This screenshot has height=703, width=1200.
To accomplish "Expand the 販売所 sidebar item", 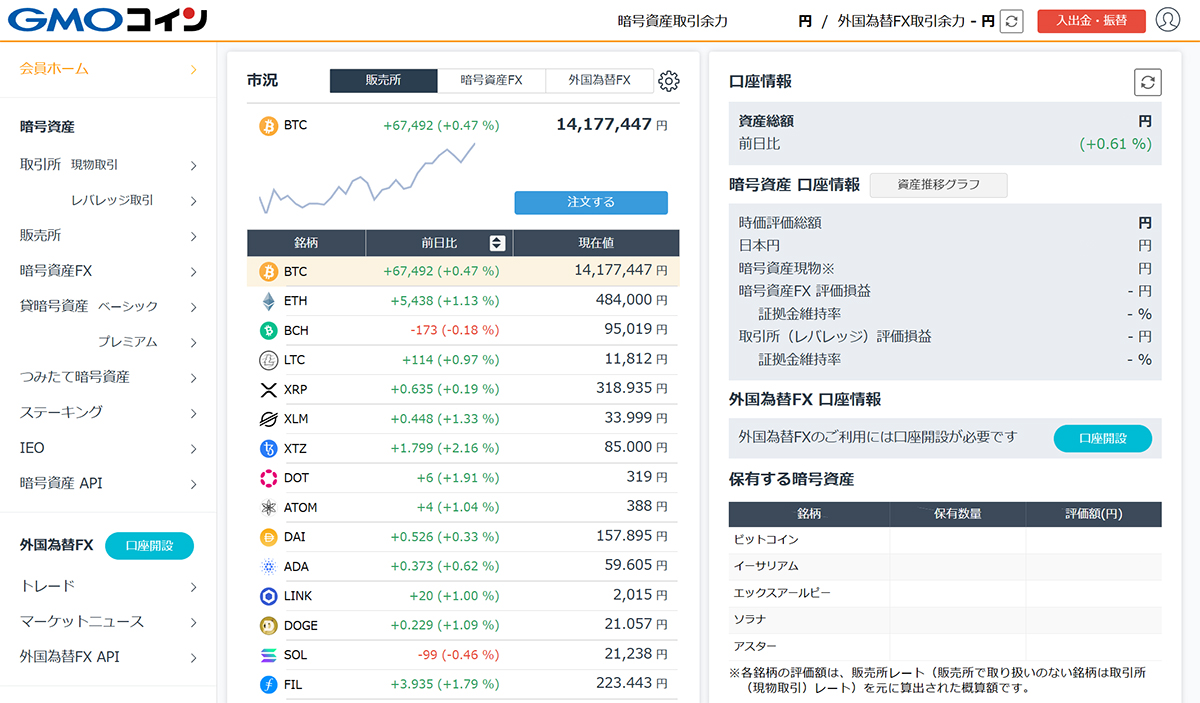I will pos(108,236).
